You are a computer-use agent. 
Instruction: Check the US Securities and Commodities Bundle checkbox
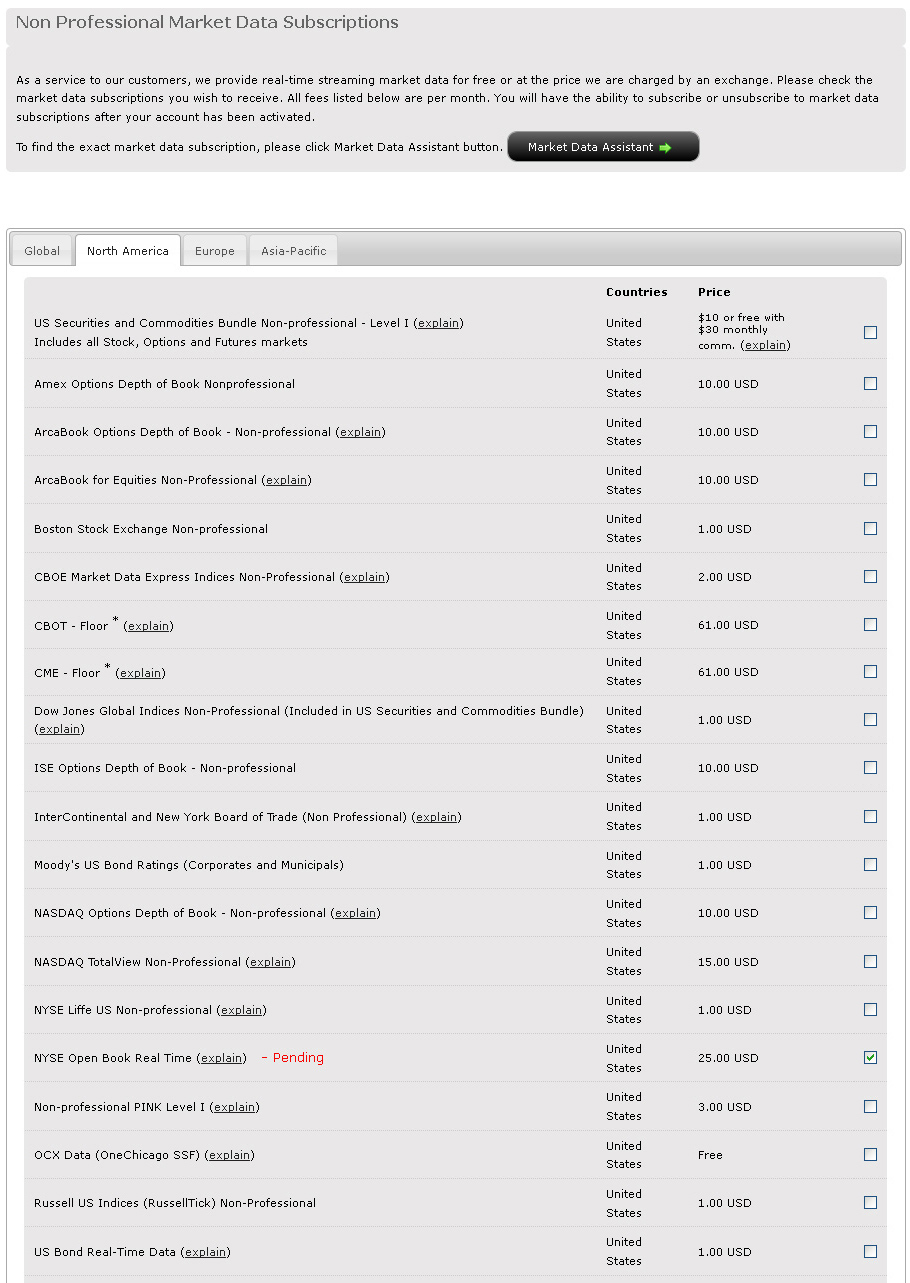(870, 333)
